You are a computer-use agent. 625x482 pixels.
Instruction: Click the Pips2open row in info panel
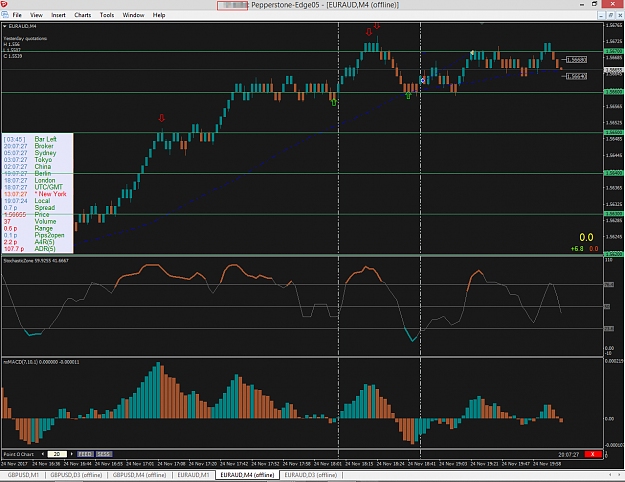click(34, 235)
